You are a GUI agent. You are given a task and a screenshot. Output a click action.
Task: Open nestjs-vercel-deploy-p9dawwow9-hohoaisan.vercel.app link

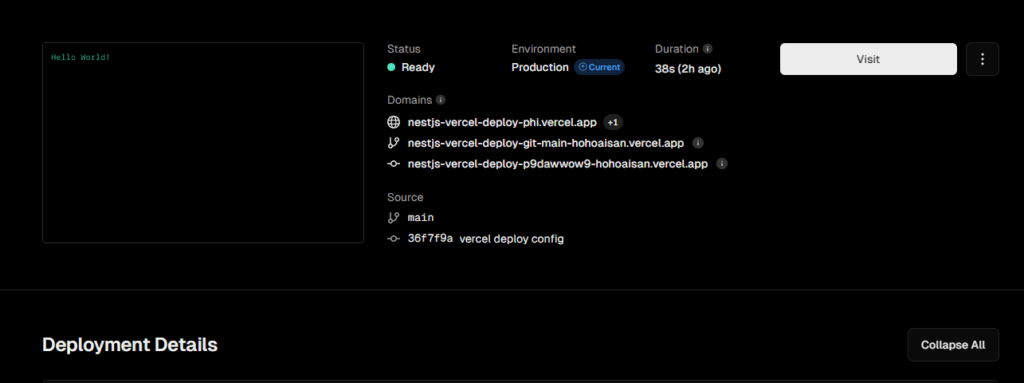pyautogui.click(x=558, y=164)
